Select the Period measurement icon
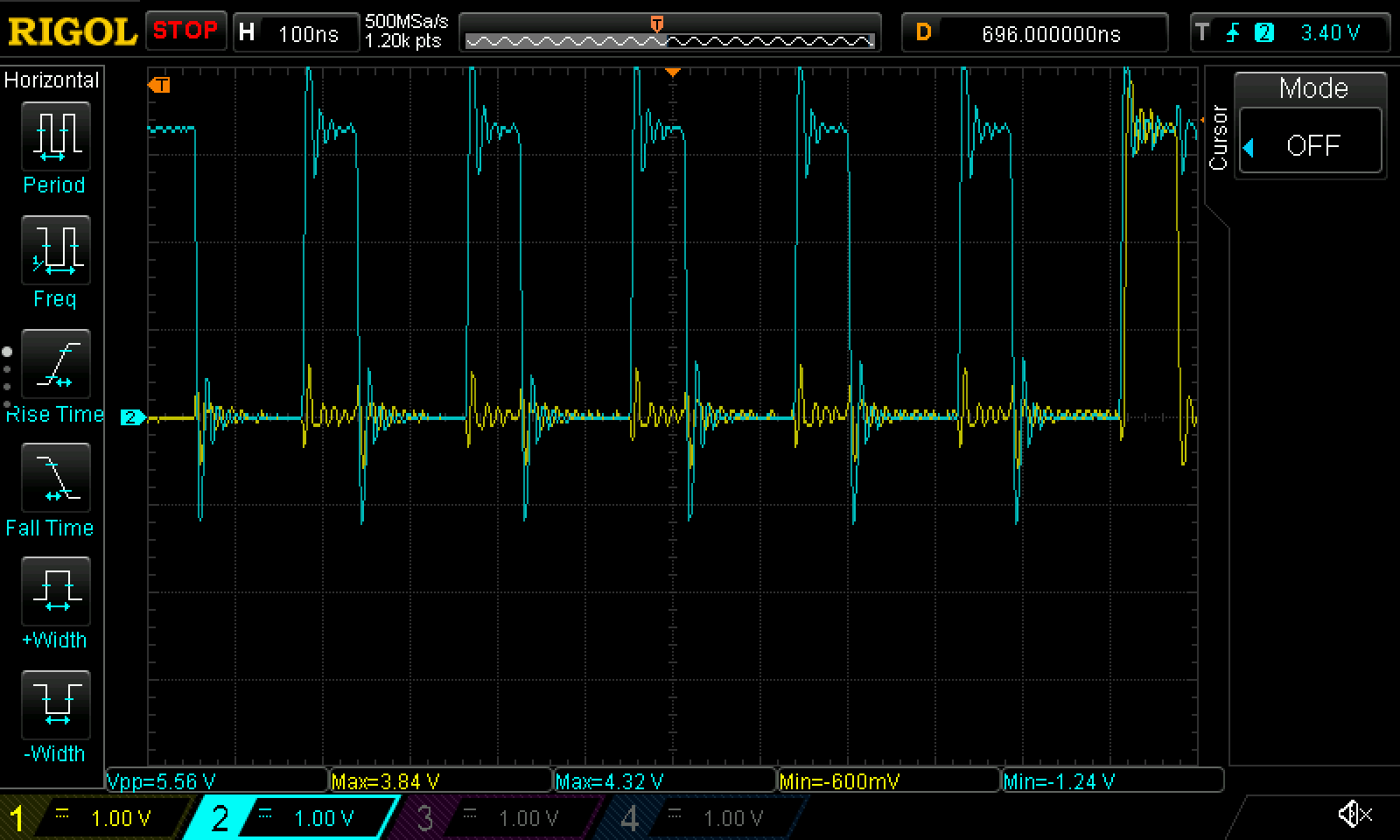 pos(55,136)
